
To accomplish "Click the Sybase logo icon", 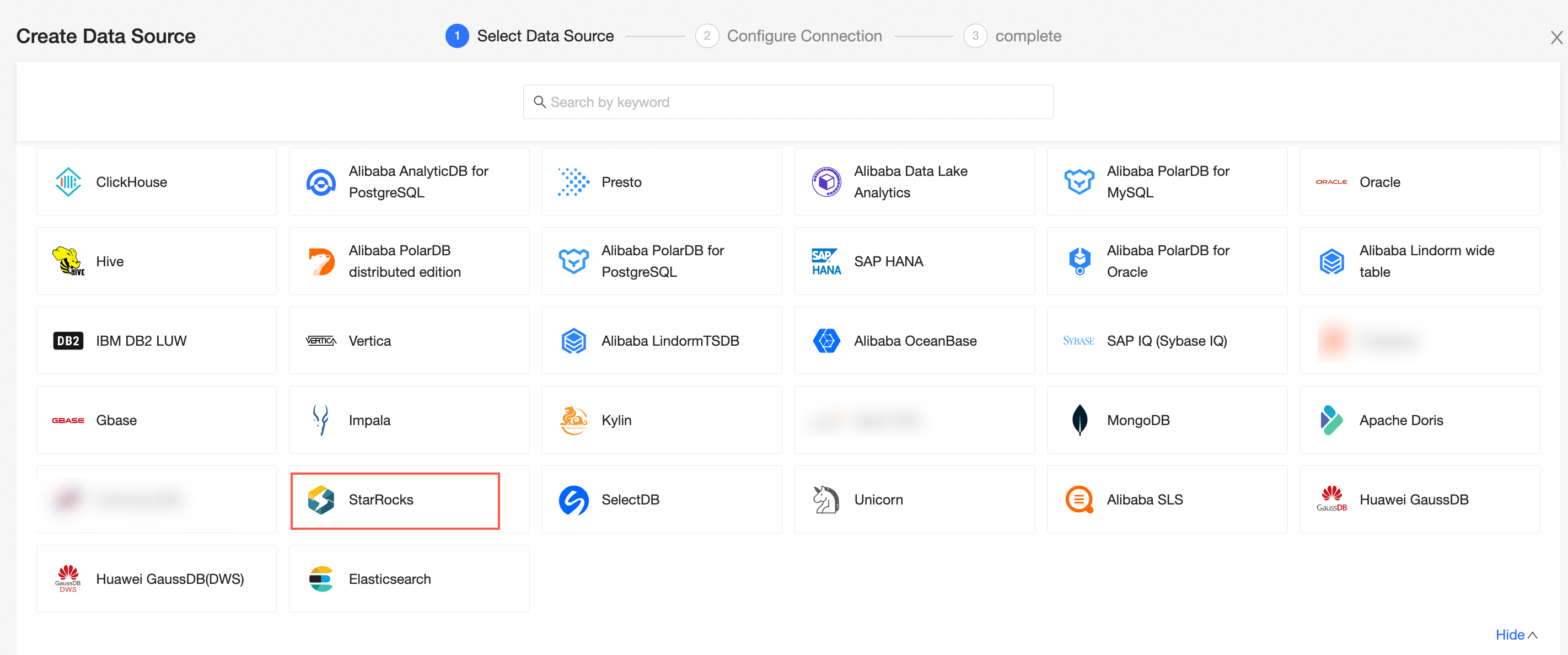I will (x=1078, y=341).
